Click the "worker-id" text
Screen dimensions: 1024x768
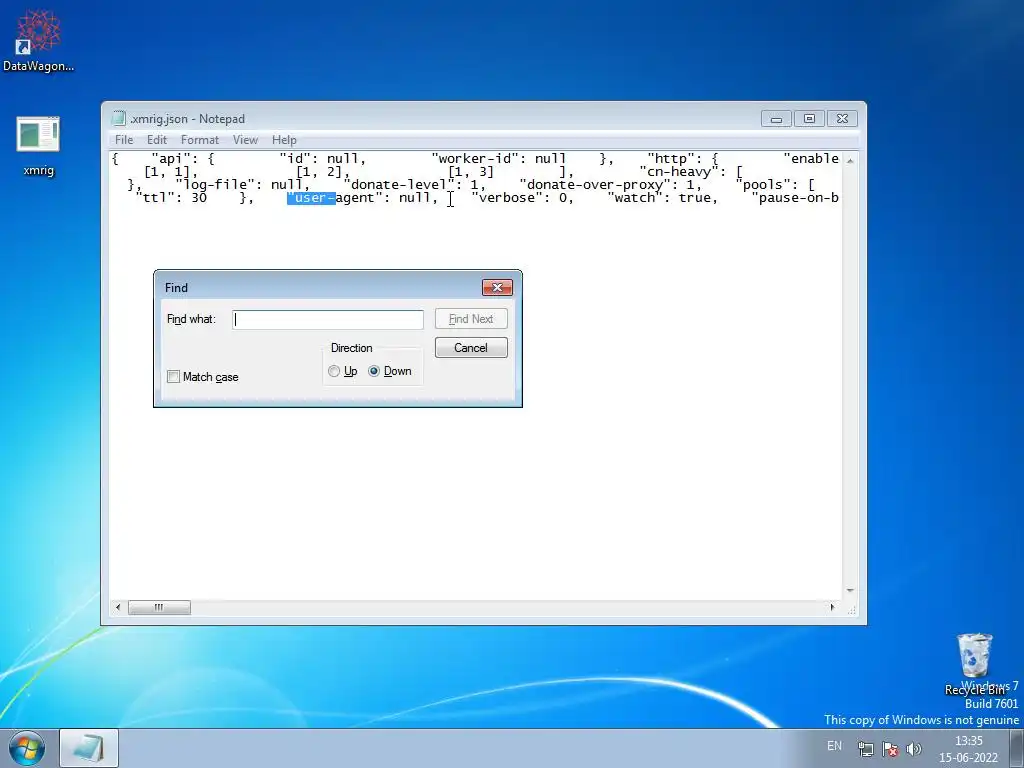pyautogui.click(x=475, y=159)
